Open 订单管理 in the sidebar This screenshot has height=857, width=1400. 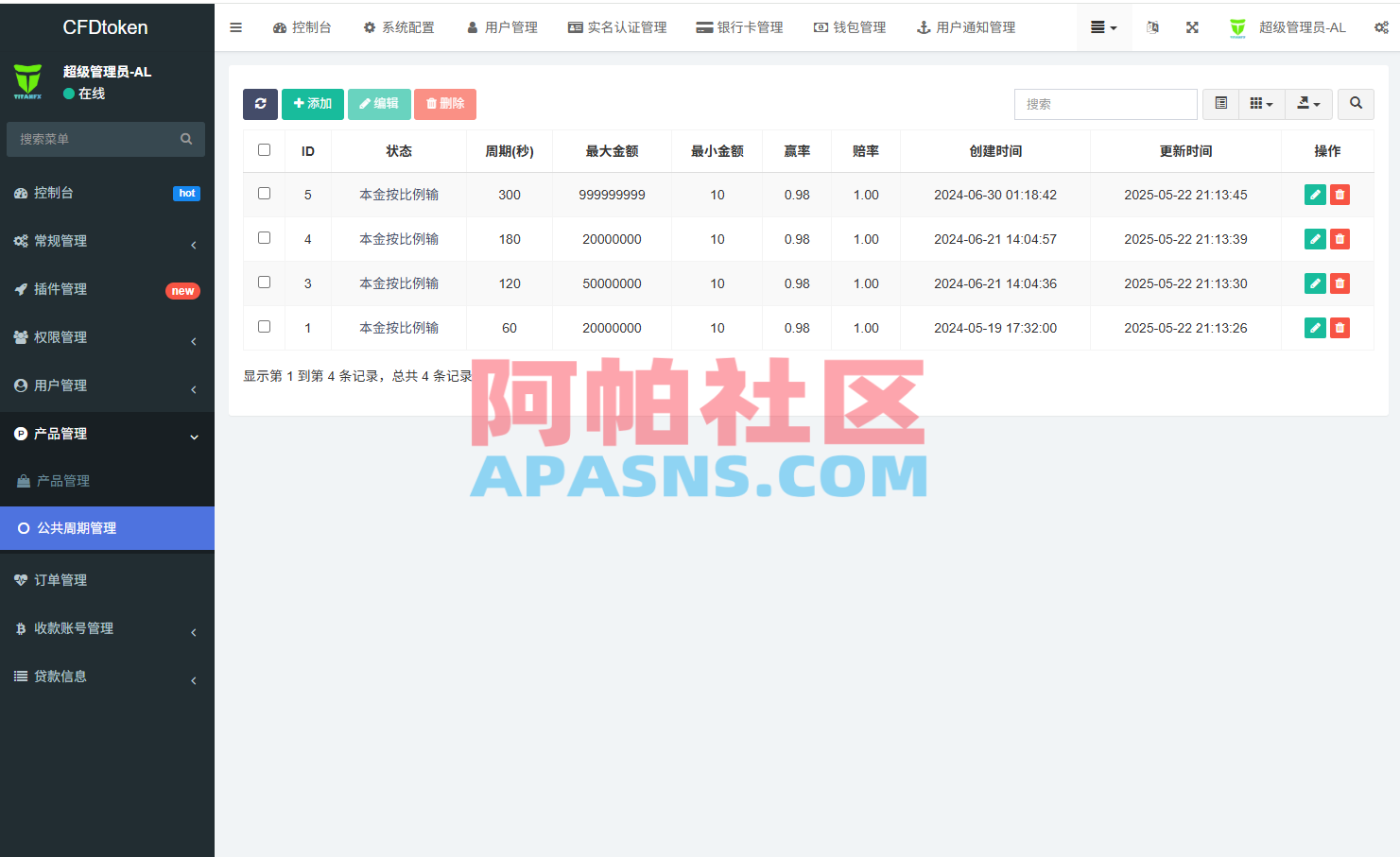(107, 580)
